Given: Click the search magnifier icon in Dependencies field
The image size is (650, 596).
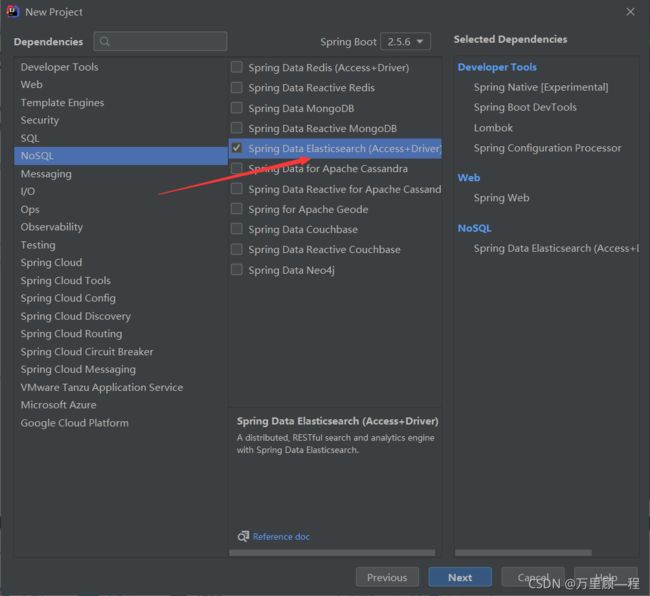Looking at the screenshot, I should pyautogui.click(x=105, y=41).
